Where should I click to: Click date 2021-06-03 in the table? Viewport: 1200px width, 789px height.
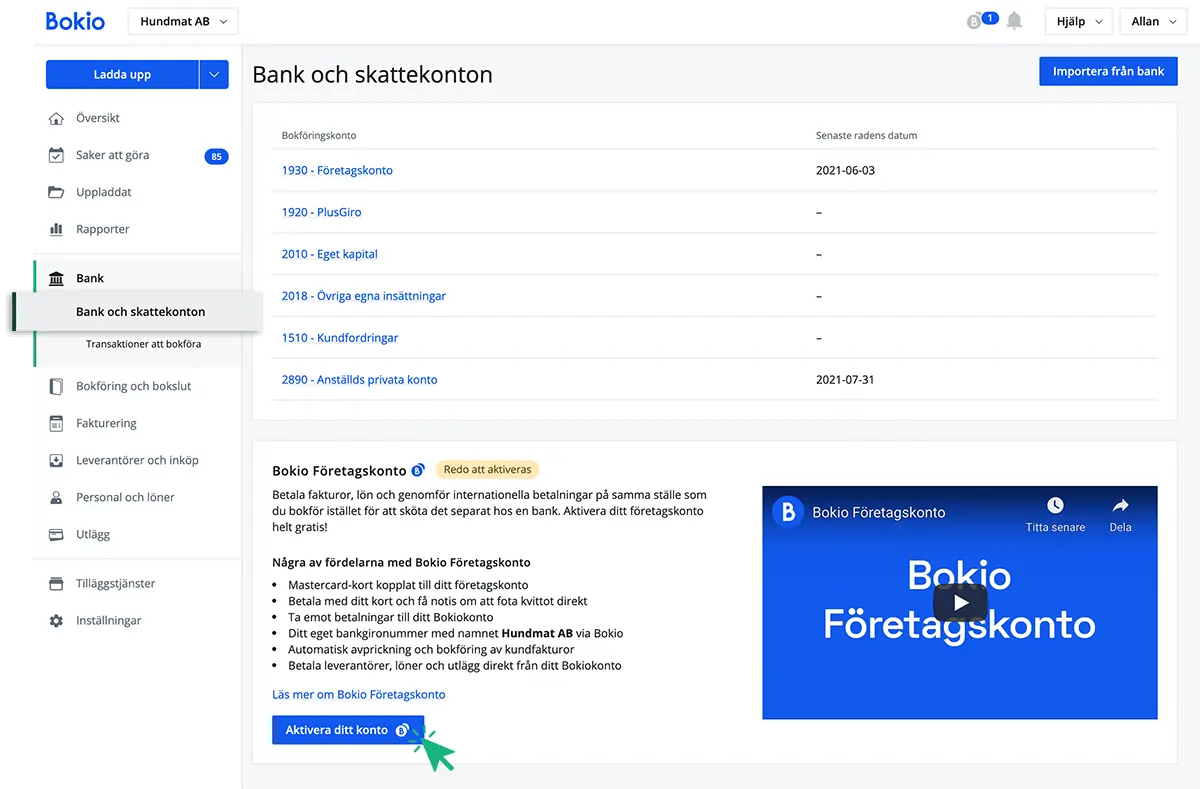click(845, 170)
